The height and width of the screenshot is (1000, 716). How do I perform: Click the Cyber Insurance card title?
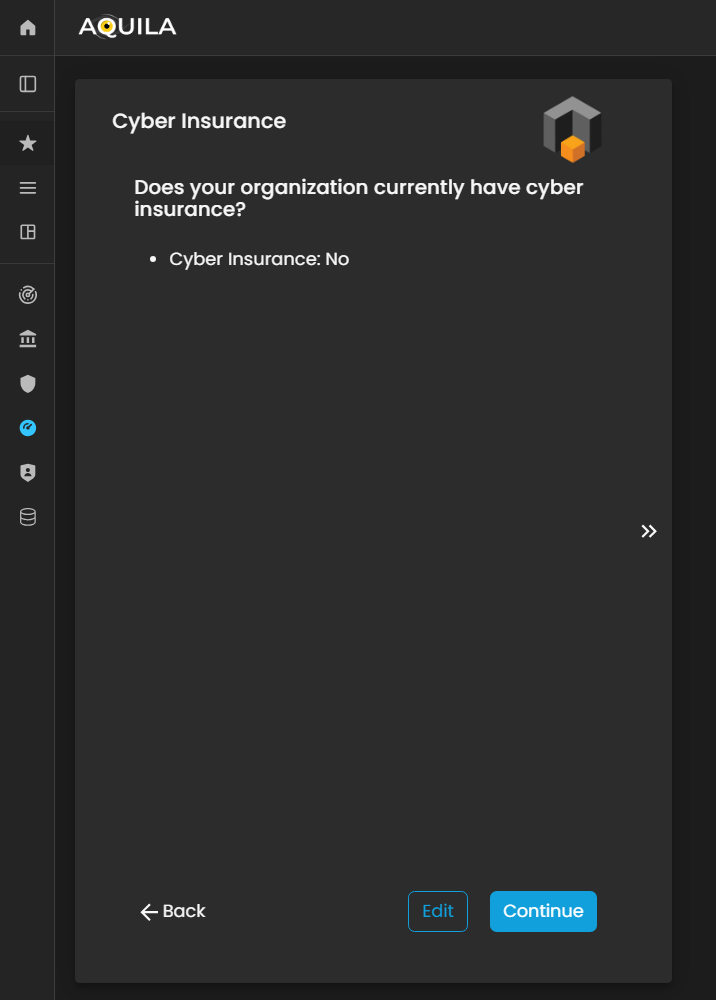pyautogui.click(x=199, y=121)
